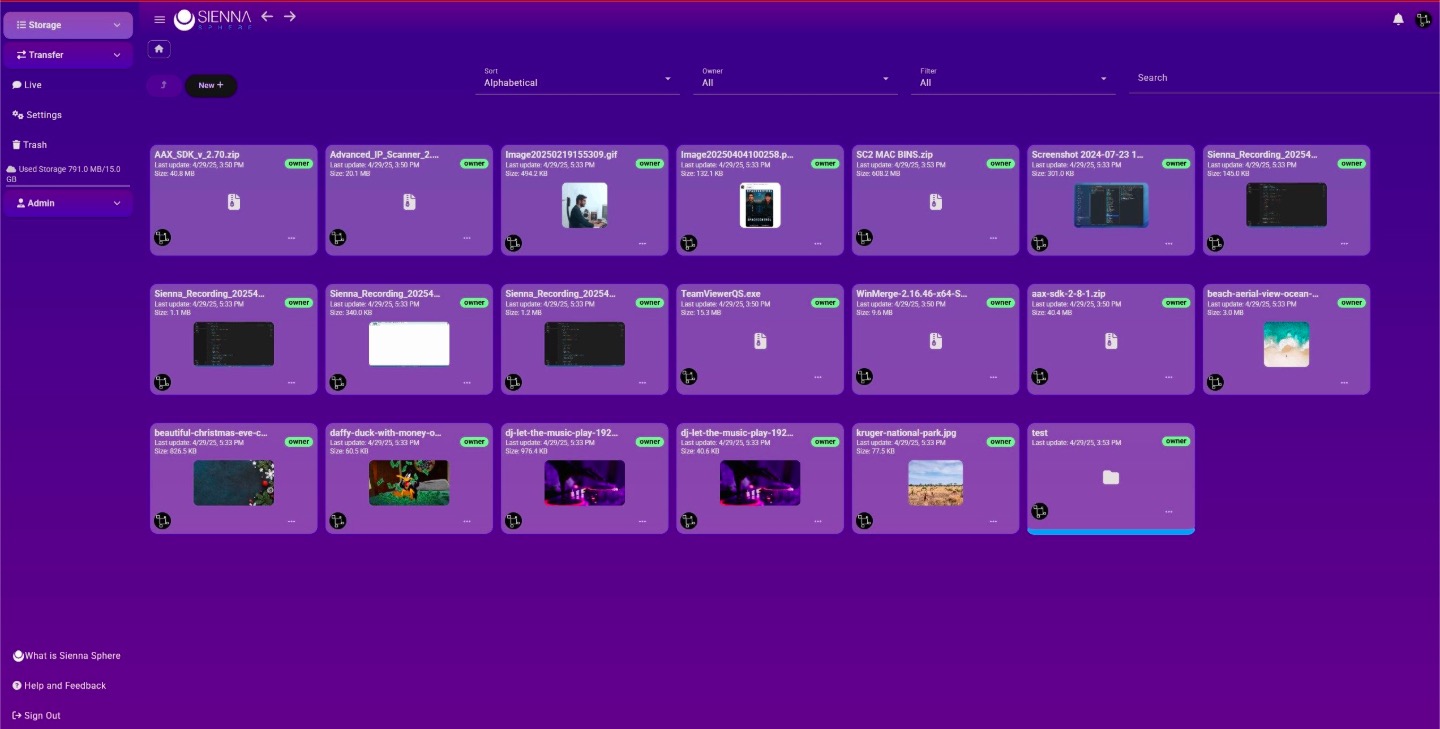Open Trash in the sidebar

tap(30, 145)
